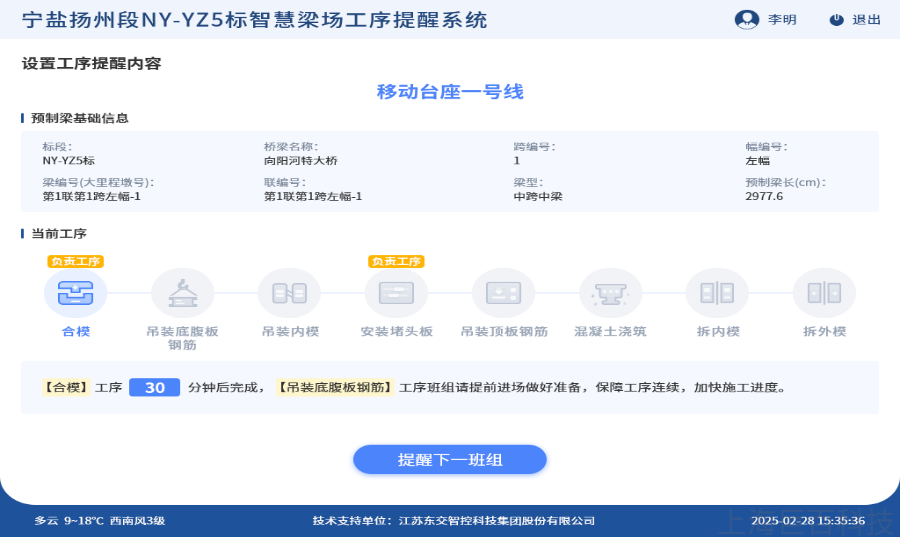The height and width of the screenshot is (538, 900).
Task: Click the 退出 logout link
Action: click(x=866, y=20)
